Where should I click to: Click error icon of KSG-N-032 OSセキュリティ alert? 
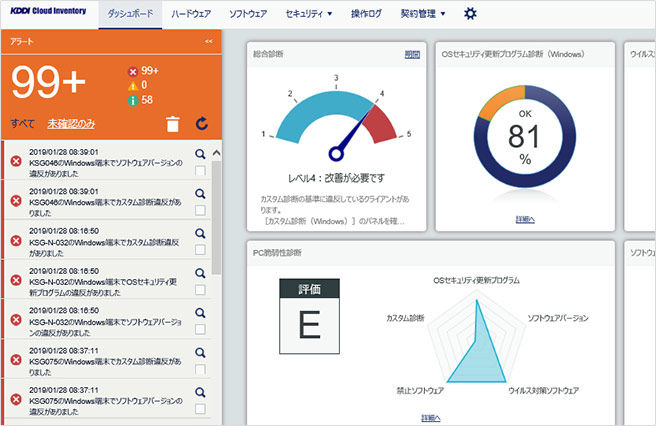pos(16,280)
